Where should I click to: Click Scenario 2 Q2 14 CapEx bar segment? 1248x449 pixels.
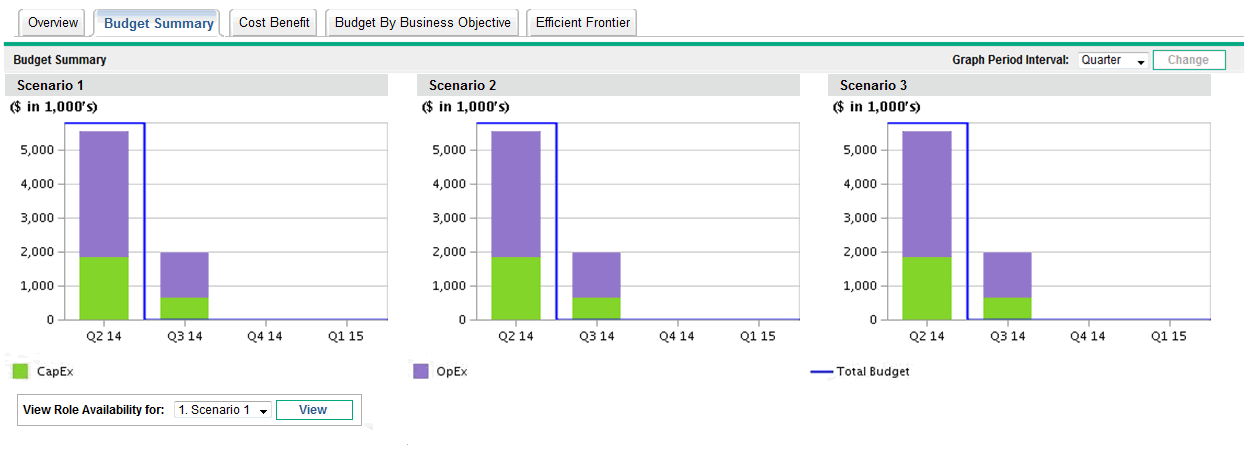tap(515, 288)
